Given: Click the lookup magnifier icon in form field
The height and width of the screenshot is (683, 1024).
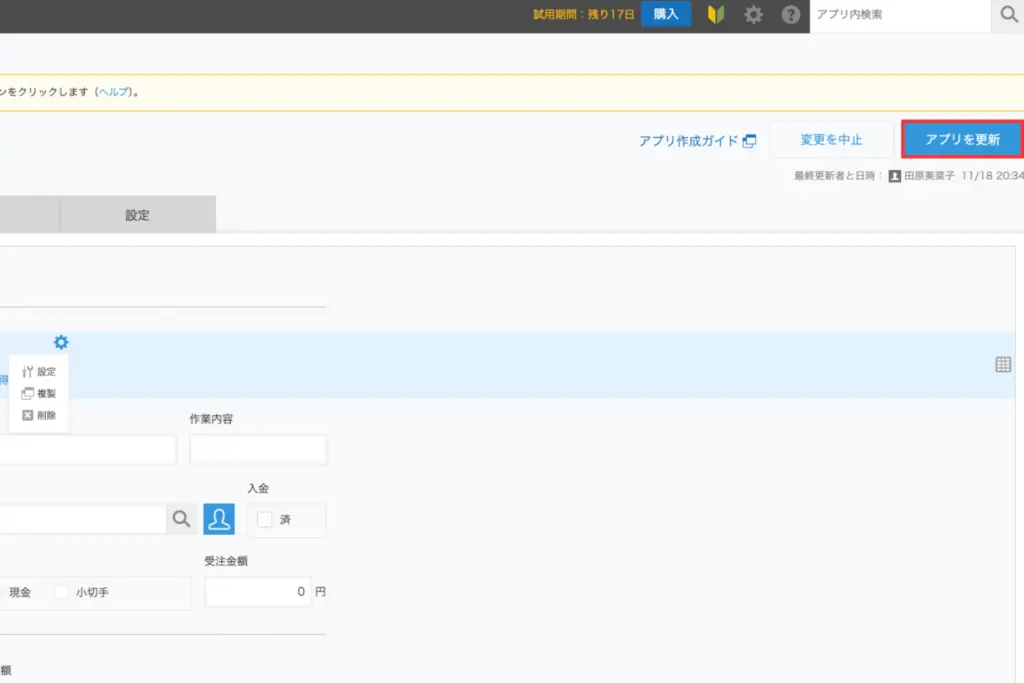Looking at the screenshot, I should pos(181,519).
